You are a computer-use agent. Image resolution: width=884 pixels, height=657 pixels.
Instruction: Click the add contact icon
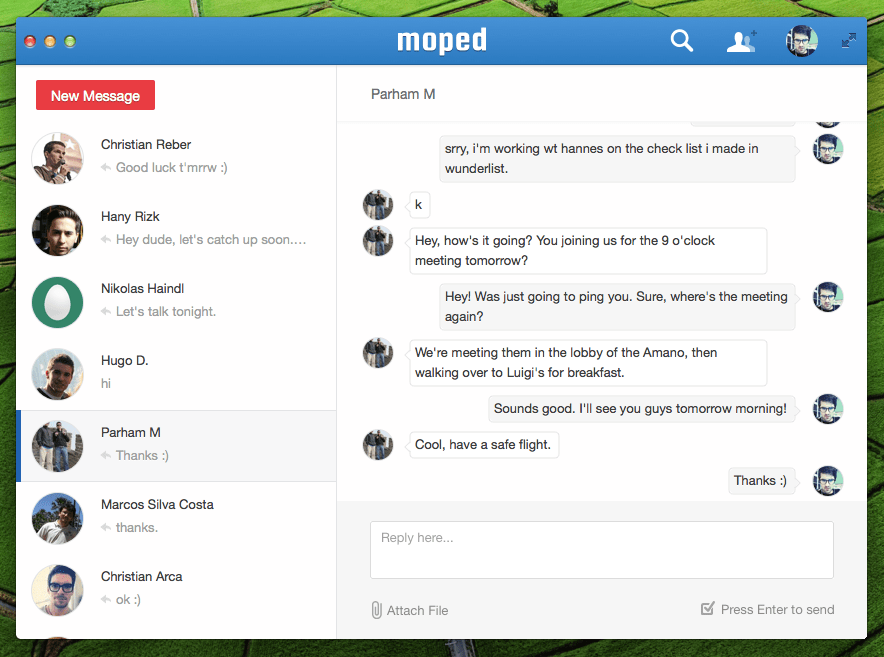click(741, 41)
